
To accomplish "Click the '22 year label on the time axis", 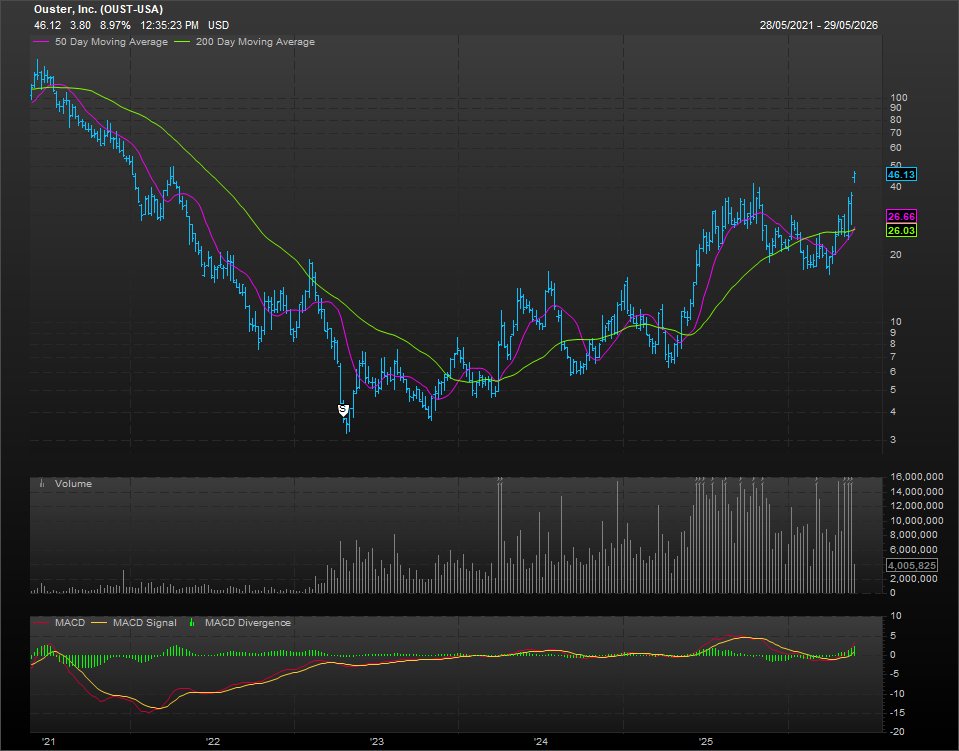I will [212, 742].
